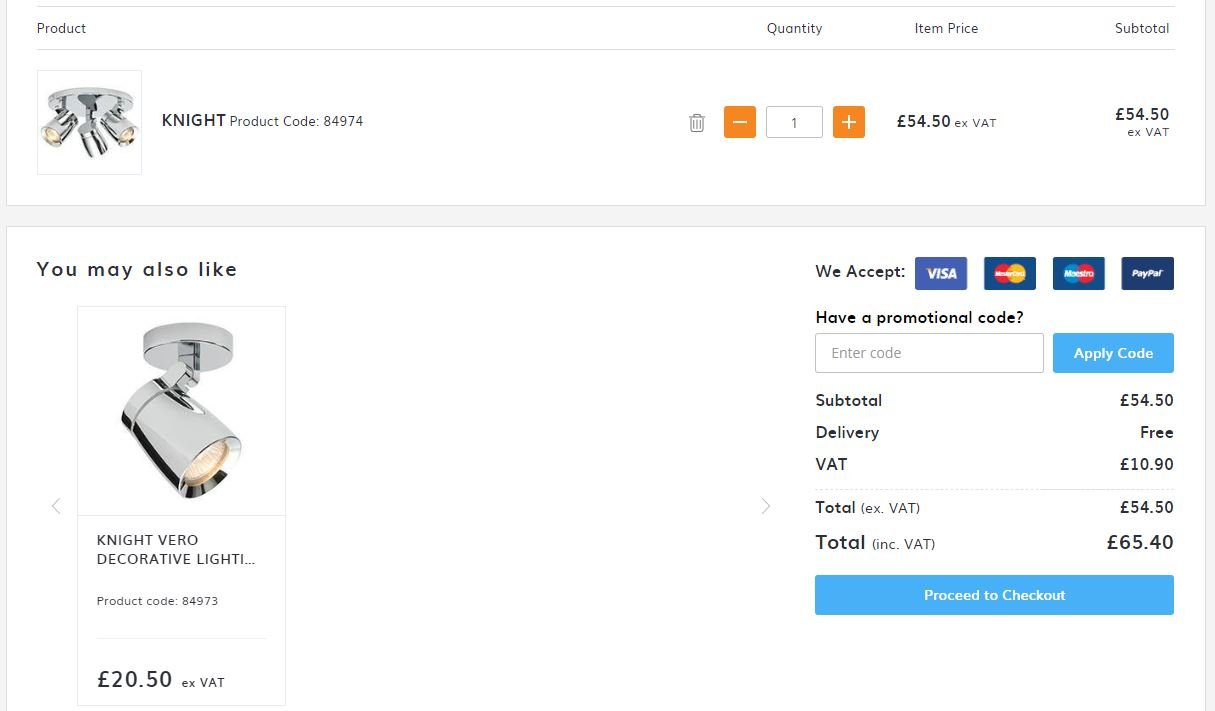
Task: Click Product Code 84974 in cart row
Action: tap(296, 122)
